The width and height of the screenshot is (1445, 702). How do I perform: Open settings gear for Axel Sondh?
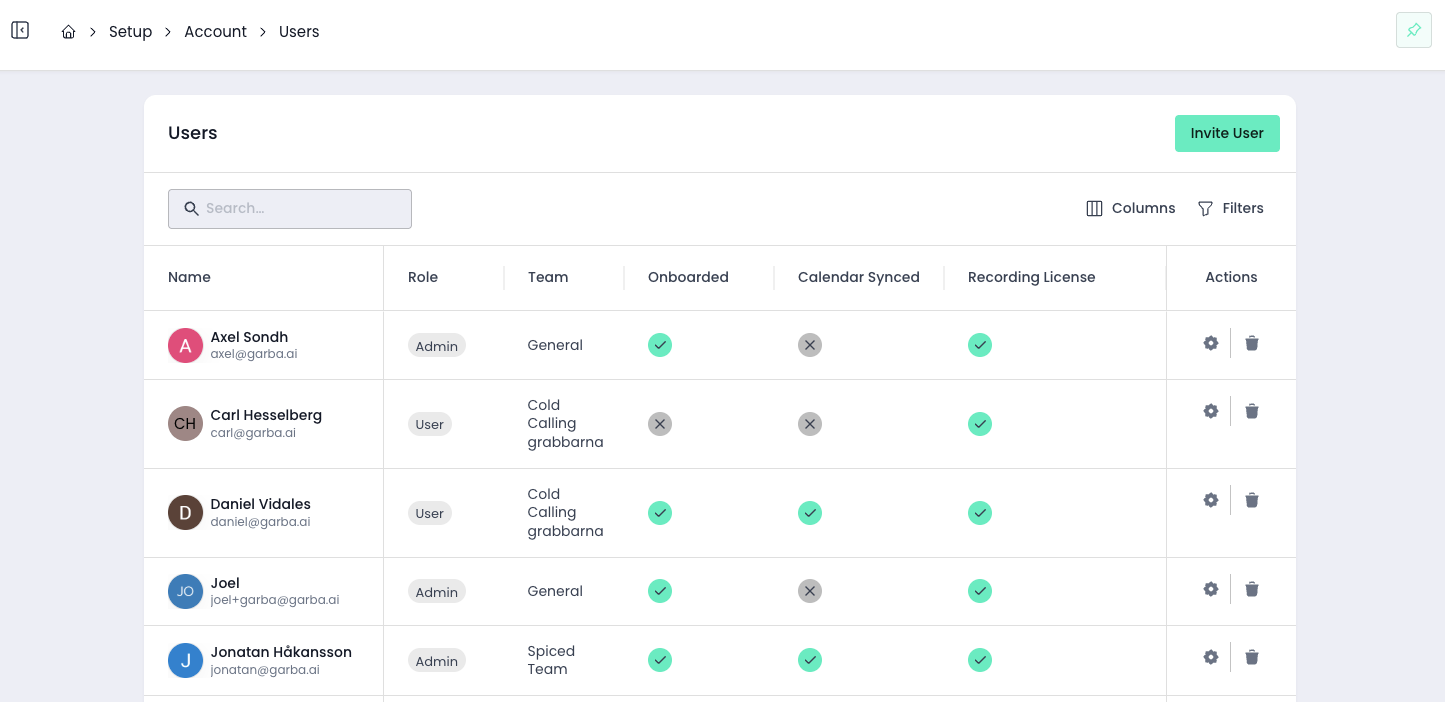coord(1210,343)
